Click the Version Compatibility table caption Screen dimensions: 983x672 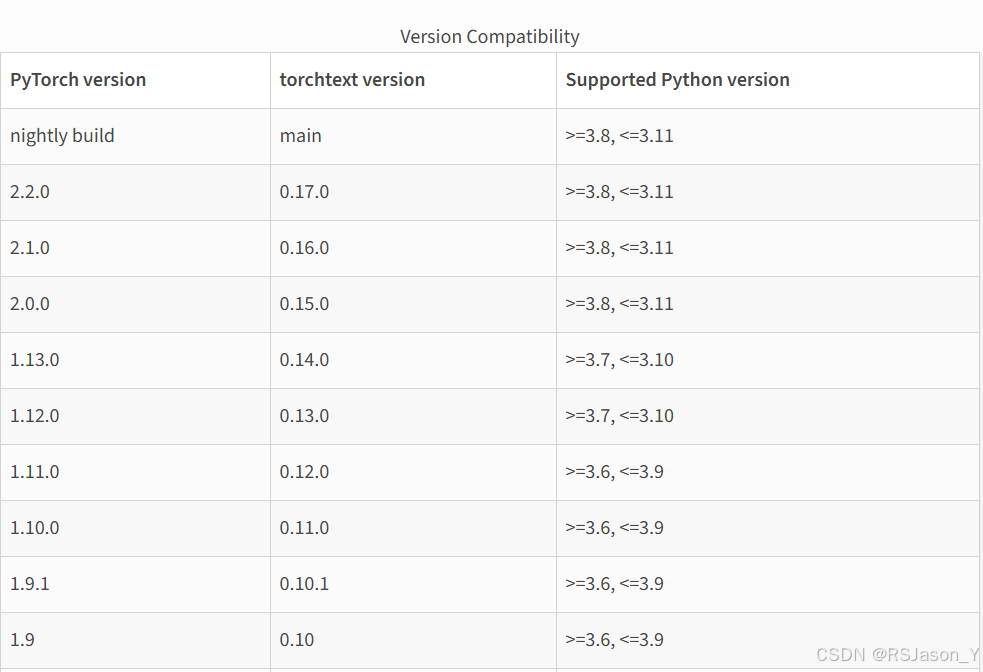[489, 37]
